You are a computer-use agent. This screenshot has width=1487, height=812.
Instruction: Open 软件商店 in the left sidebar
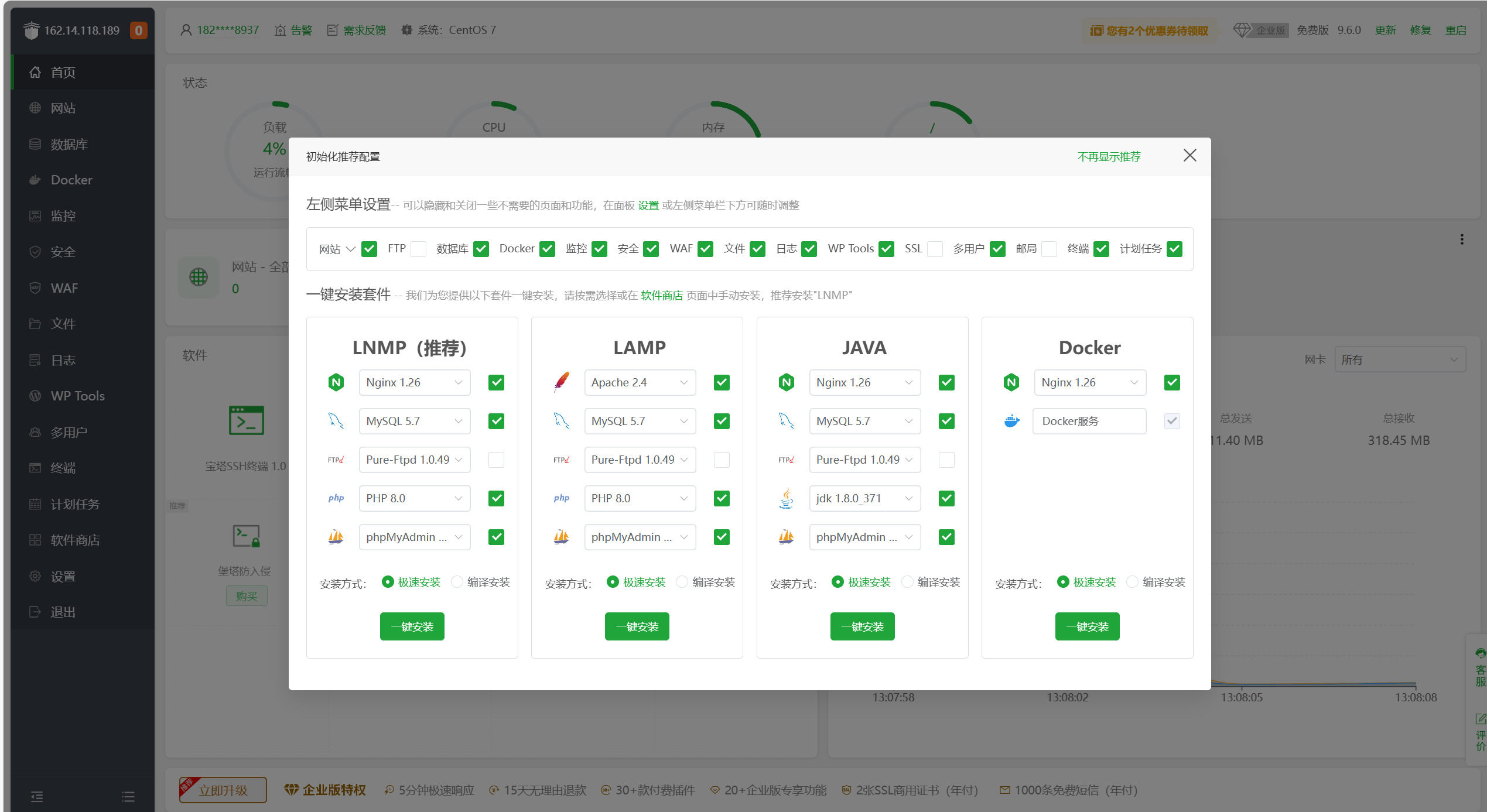click(75, 540)
